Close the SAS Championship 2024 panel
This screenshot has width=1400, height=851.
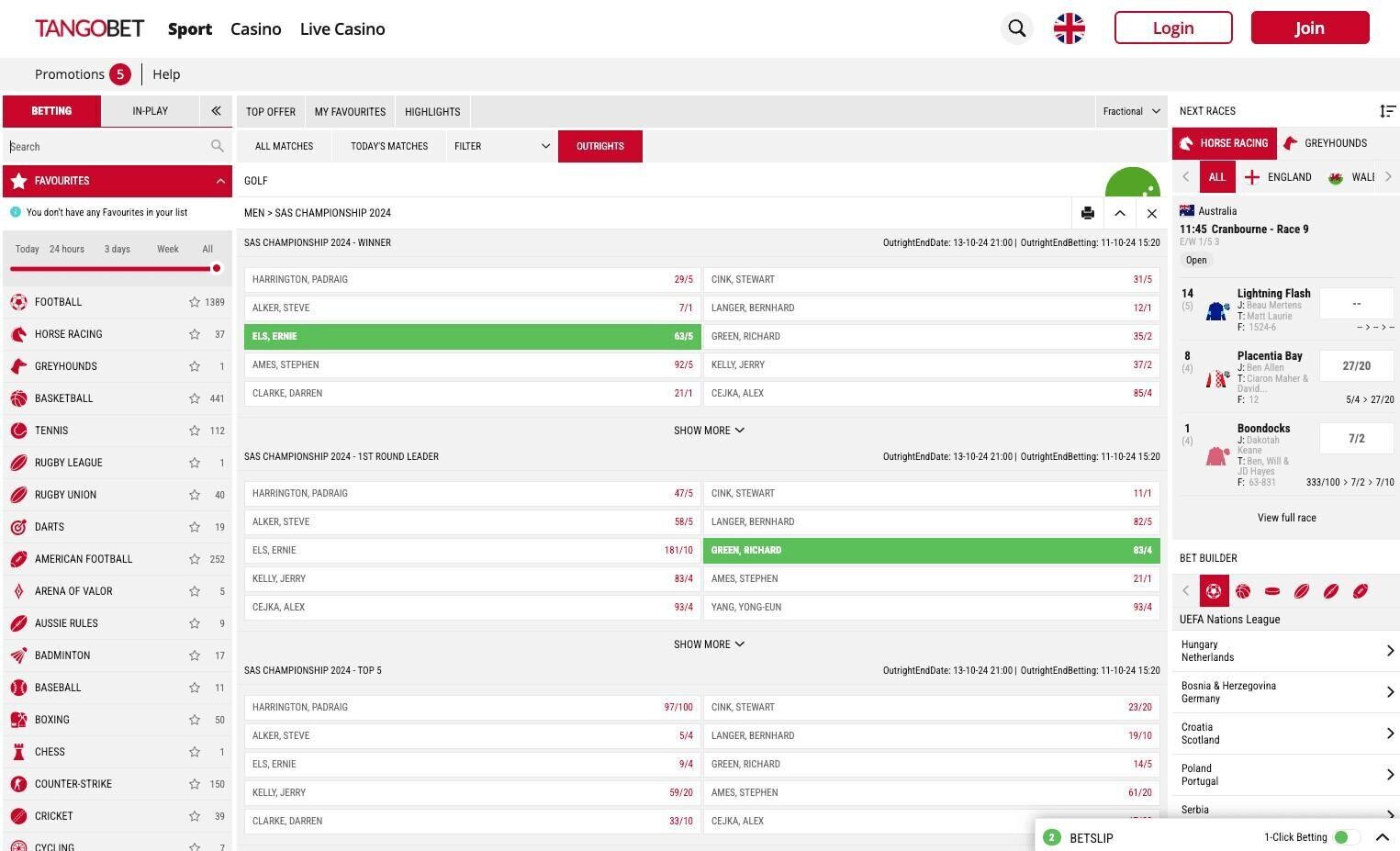1151,213
